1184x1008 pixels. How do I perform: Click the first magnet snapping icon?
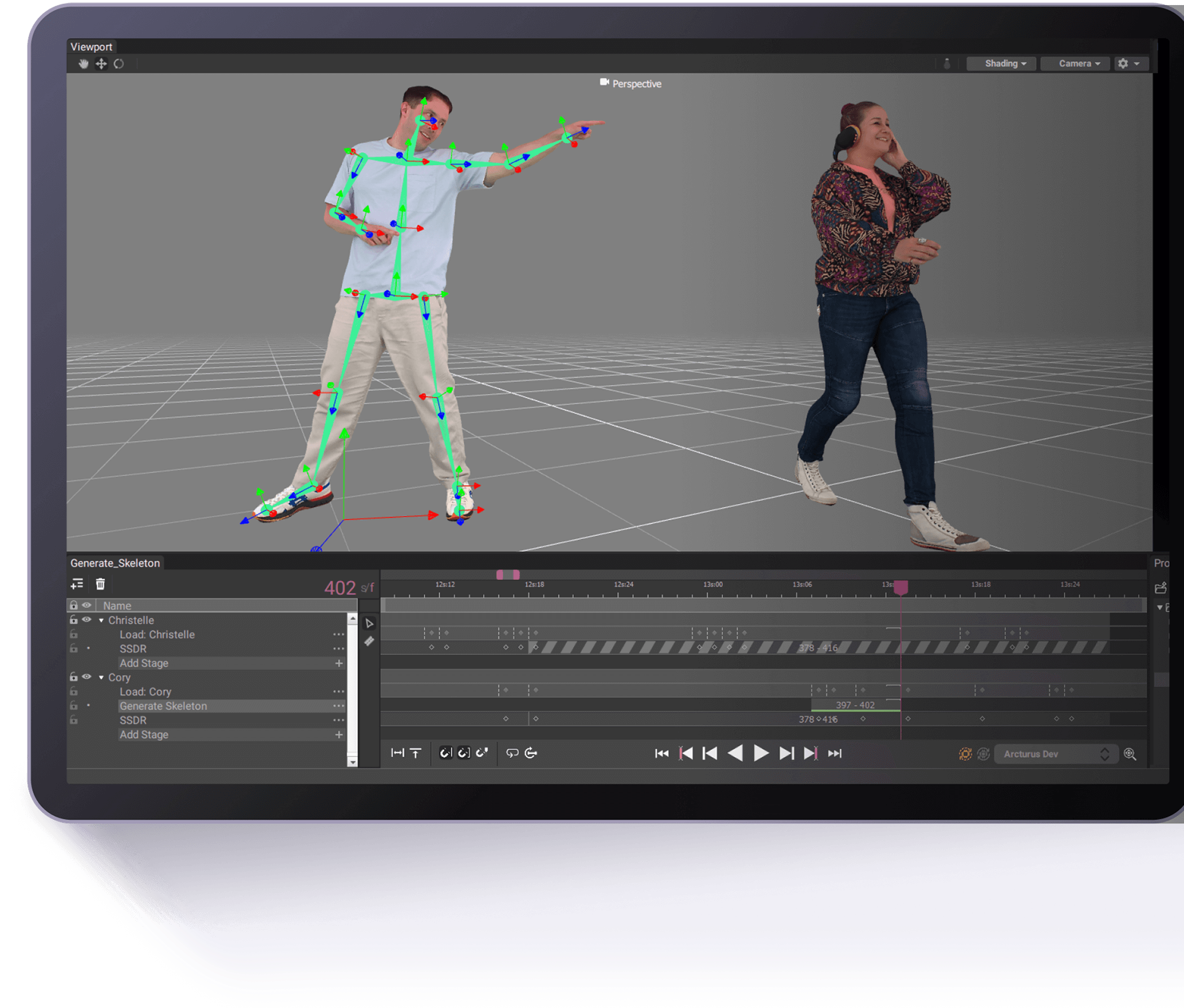tap(445, 753)
